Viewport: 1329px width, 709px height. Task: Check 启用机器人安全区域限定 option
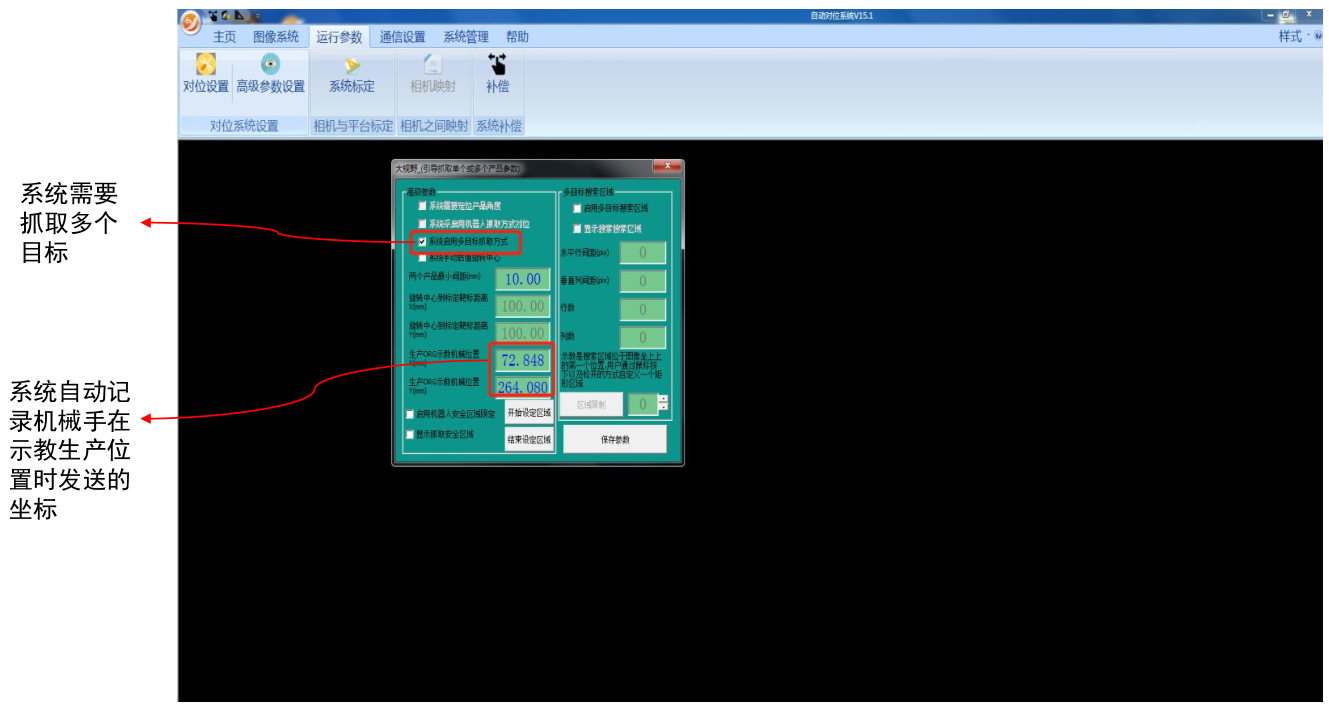410,414
